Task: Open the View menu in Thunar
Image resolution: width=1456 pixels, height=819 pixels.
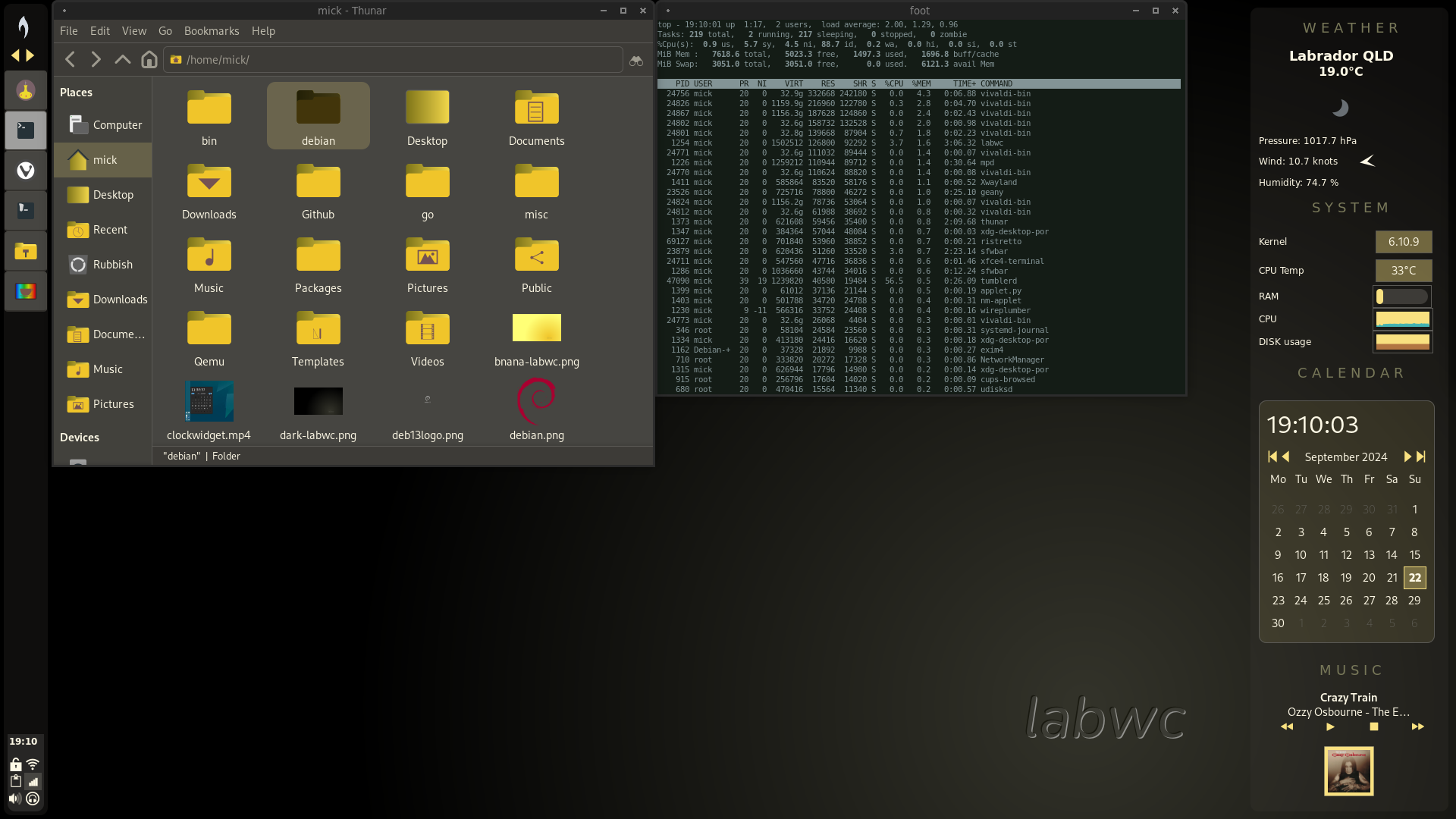Action: 133,31
